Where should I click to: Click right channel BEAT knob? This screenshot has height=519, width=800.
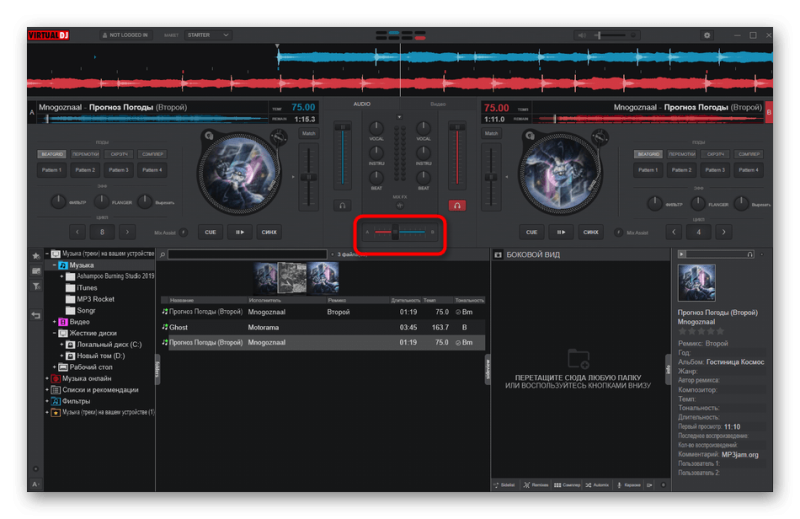point(423,178)
